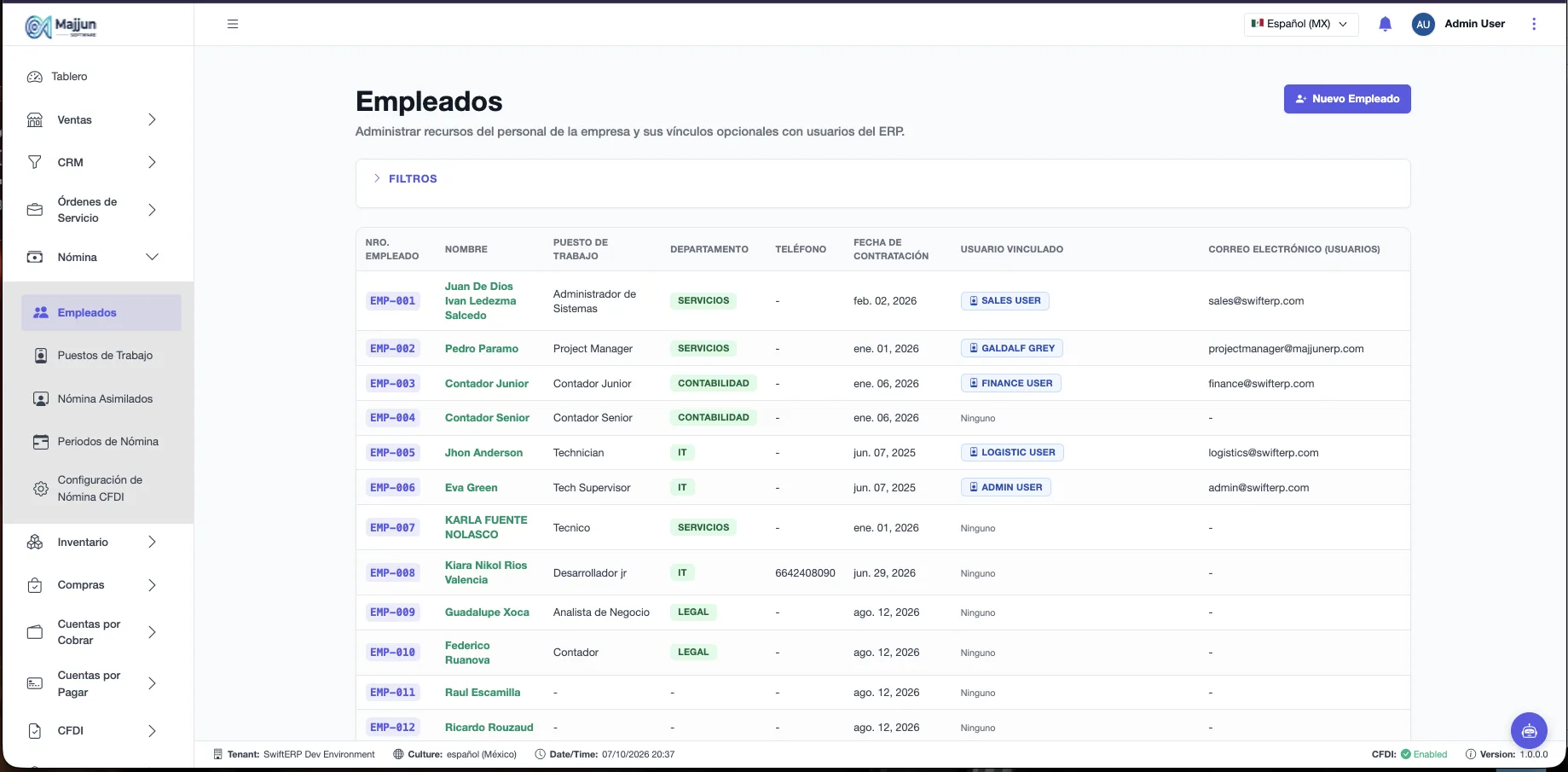Click the Compras bag icon

coord(35,585)
